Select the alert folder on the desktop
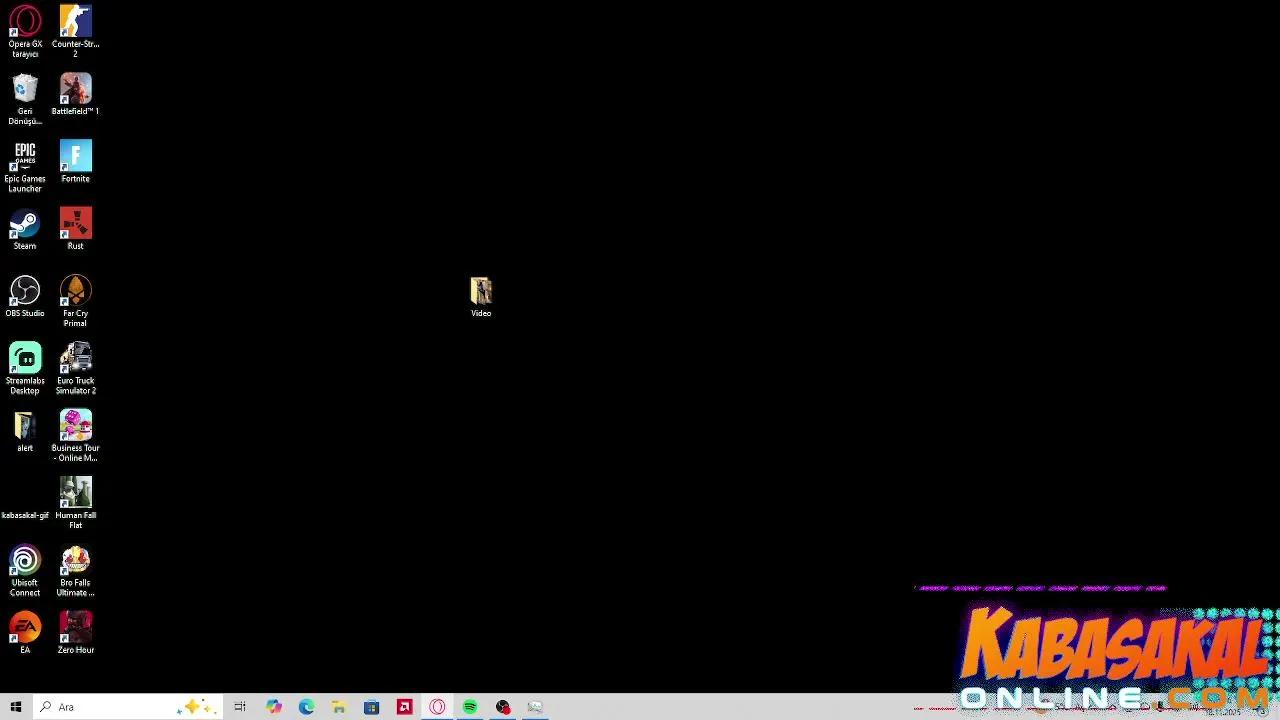The height and width of the screenshot is (720, 1280). pos(25,431)
